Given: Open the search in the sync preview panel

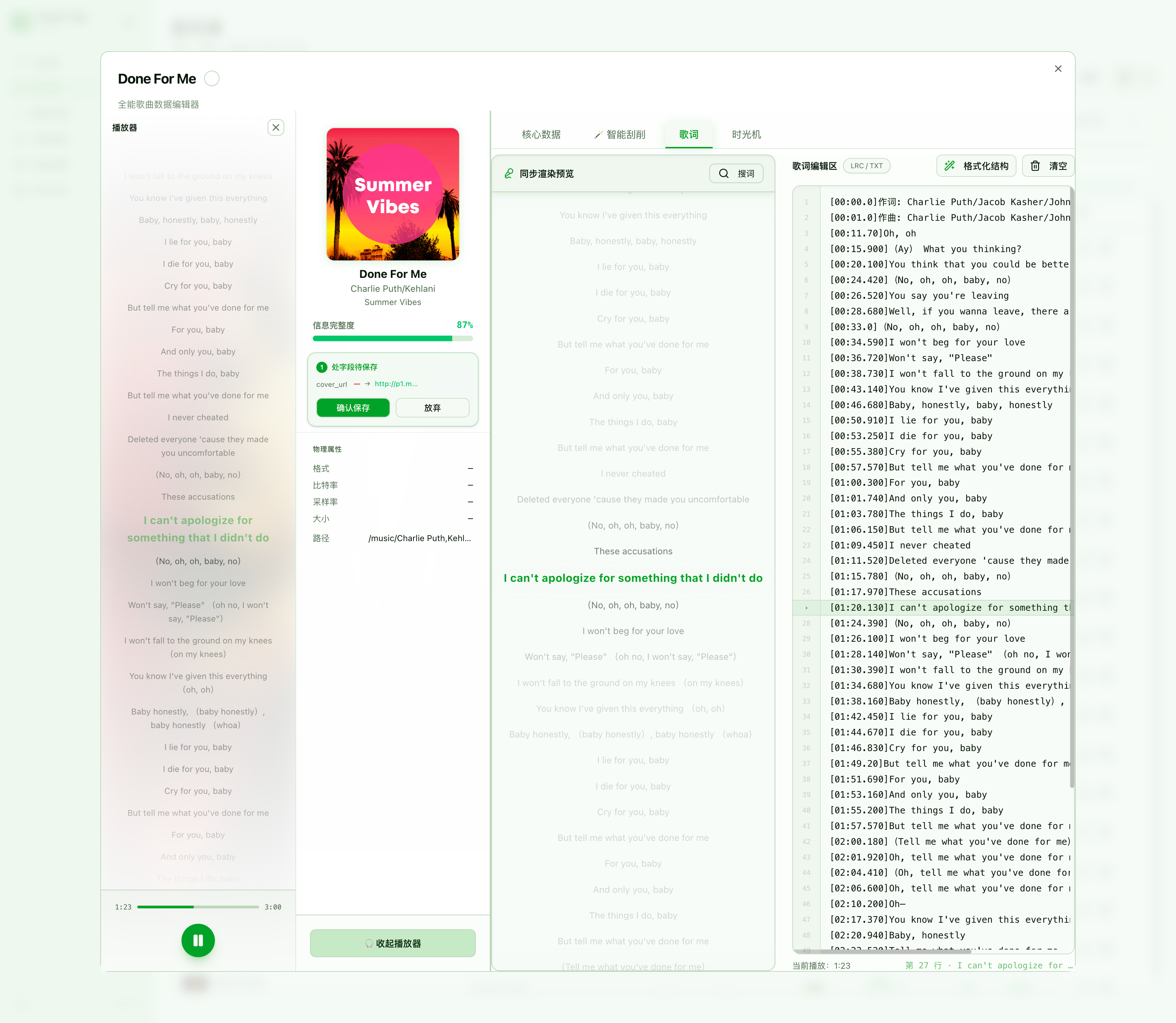Looking at the screenshot, I should tap(736, 173).
